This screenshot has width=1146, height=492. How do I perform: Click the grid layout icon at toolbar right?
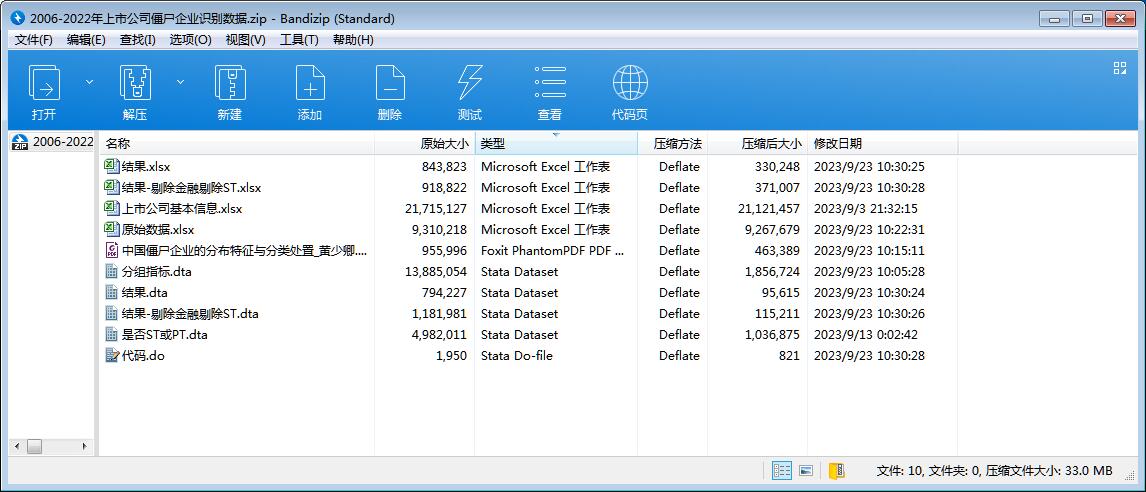point(1120,68)
